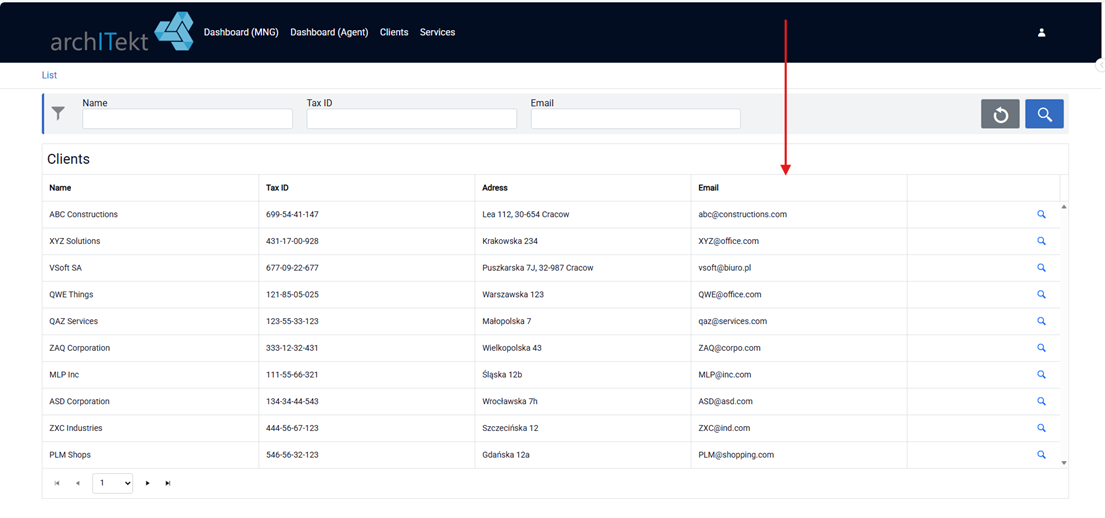The height and width of the screenshot is (518, 1105).
Task: Open Dashboard (Agent) menu
Action: [x=329, y=32]
